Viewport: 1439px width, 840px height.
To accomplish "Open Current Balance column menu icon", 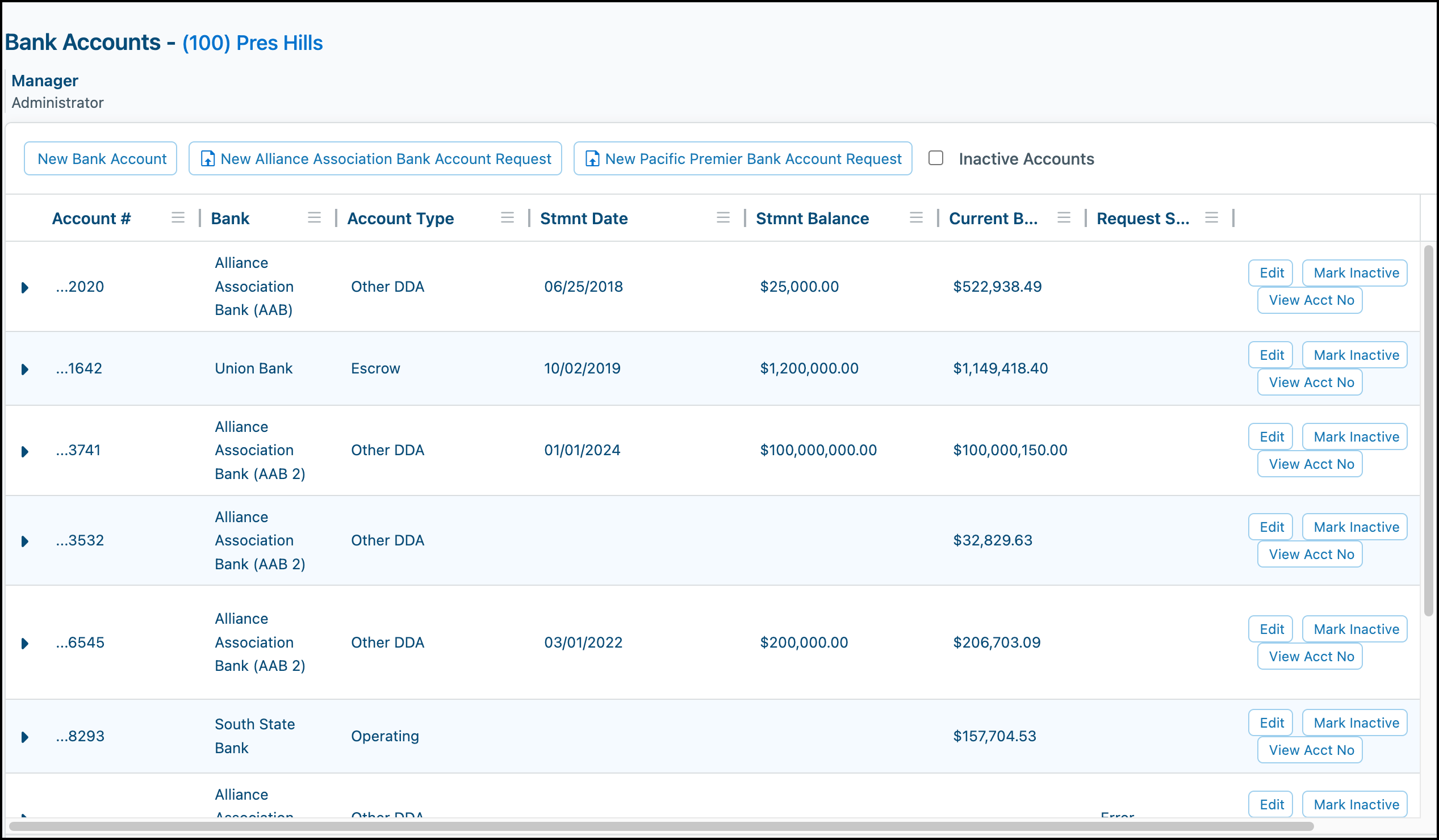I will coord(1063,217).
